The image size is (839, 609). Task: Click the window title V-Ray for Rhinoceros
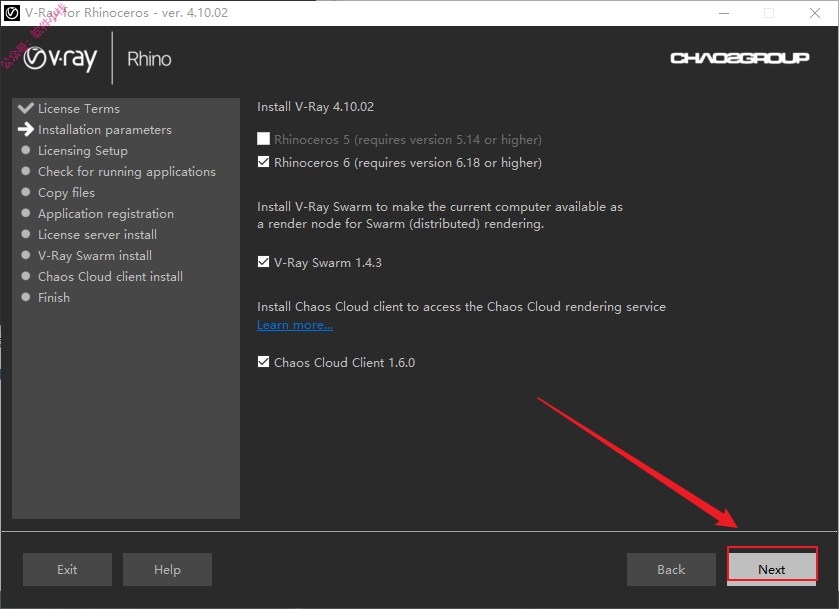point(126,13)
